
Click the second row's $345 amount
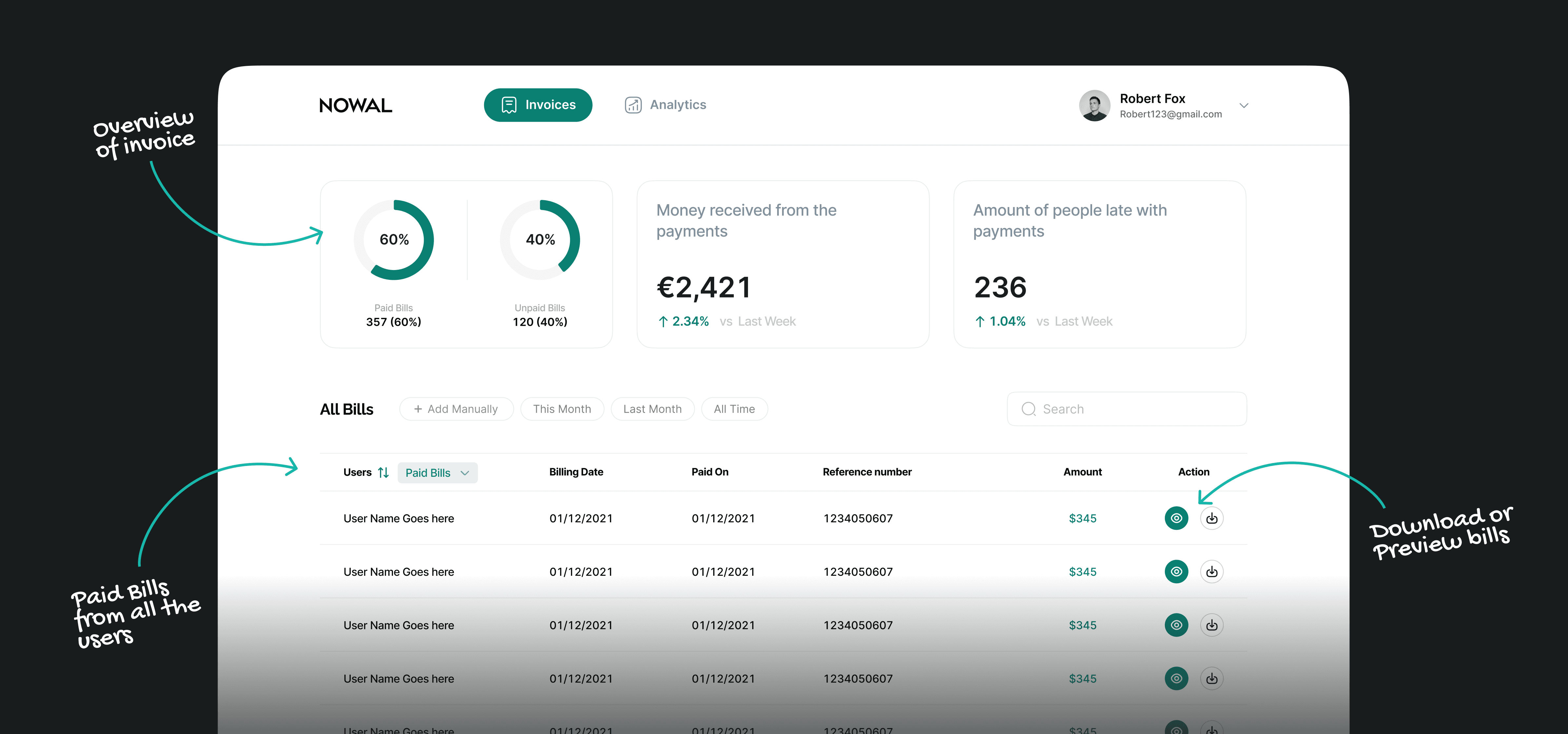(1082, 572)
